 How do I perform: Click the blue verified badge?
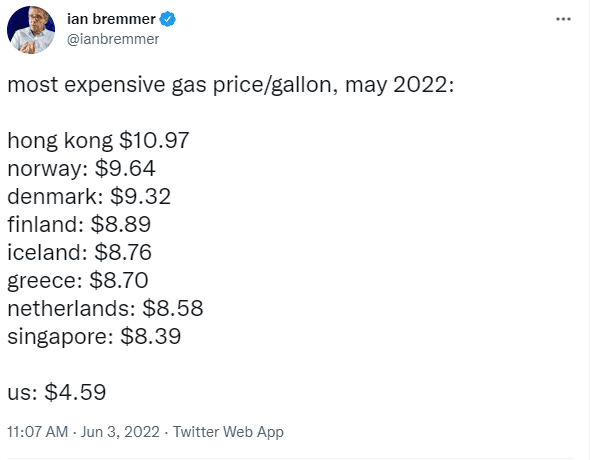tap(167, 19)
